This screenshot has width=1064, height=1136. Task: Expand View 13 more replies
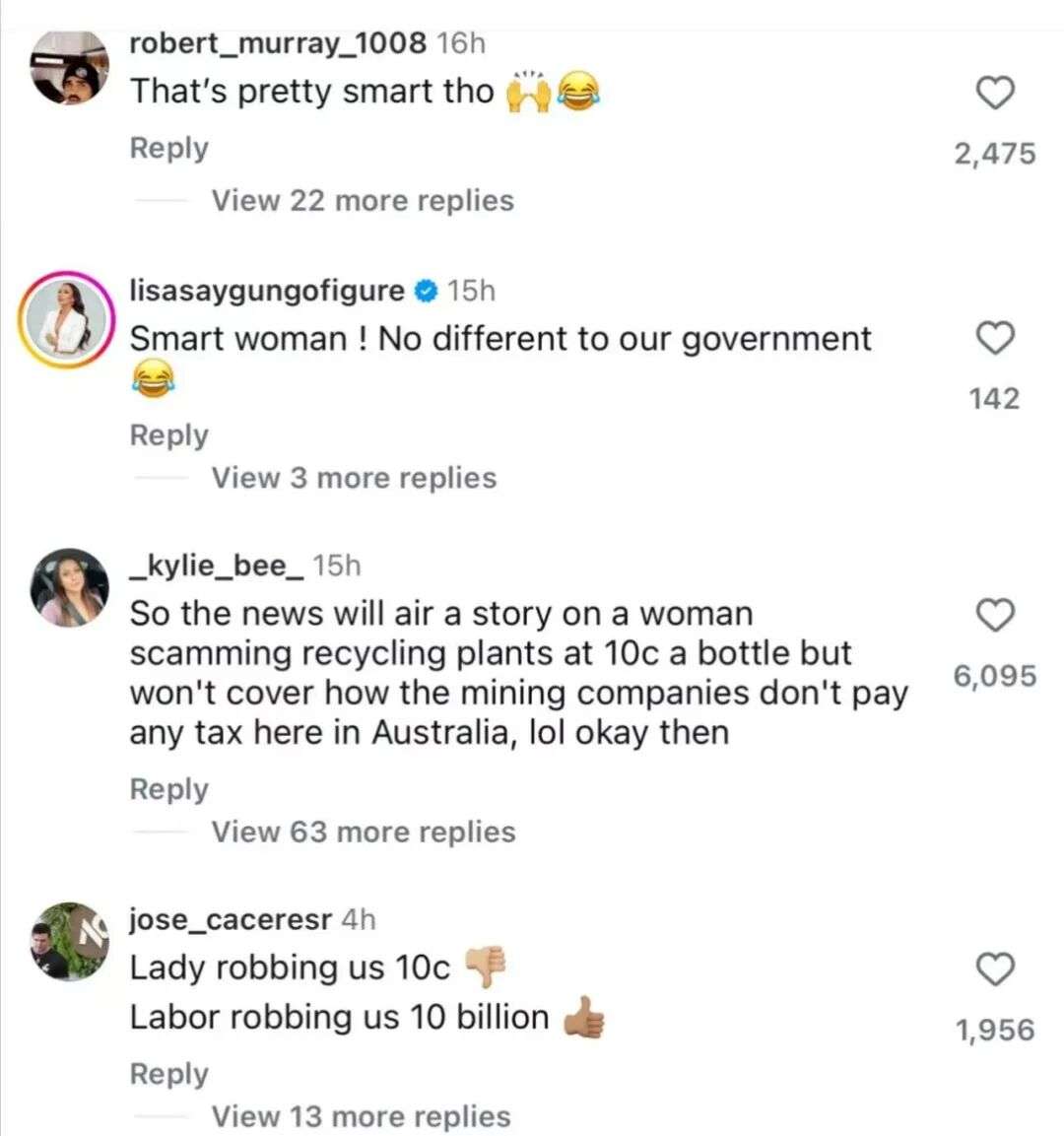pos(361,1116)
